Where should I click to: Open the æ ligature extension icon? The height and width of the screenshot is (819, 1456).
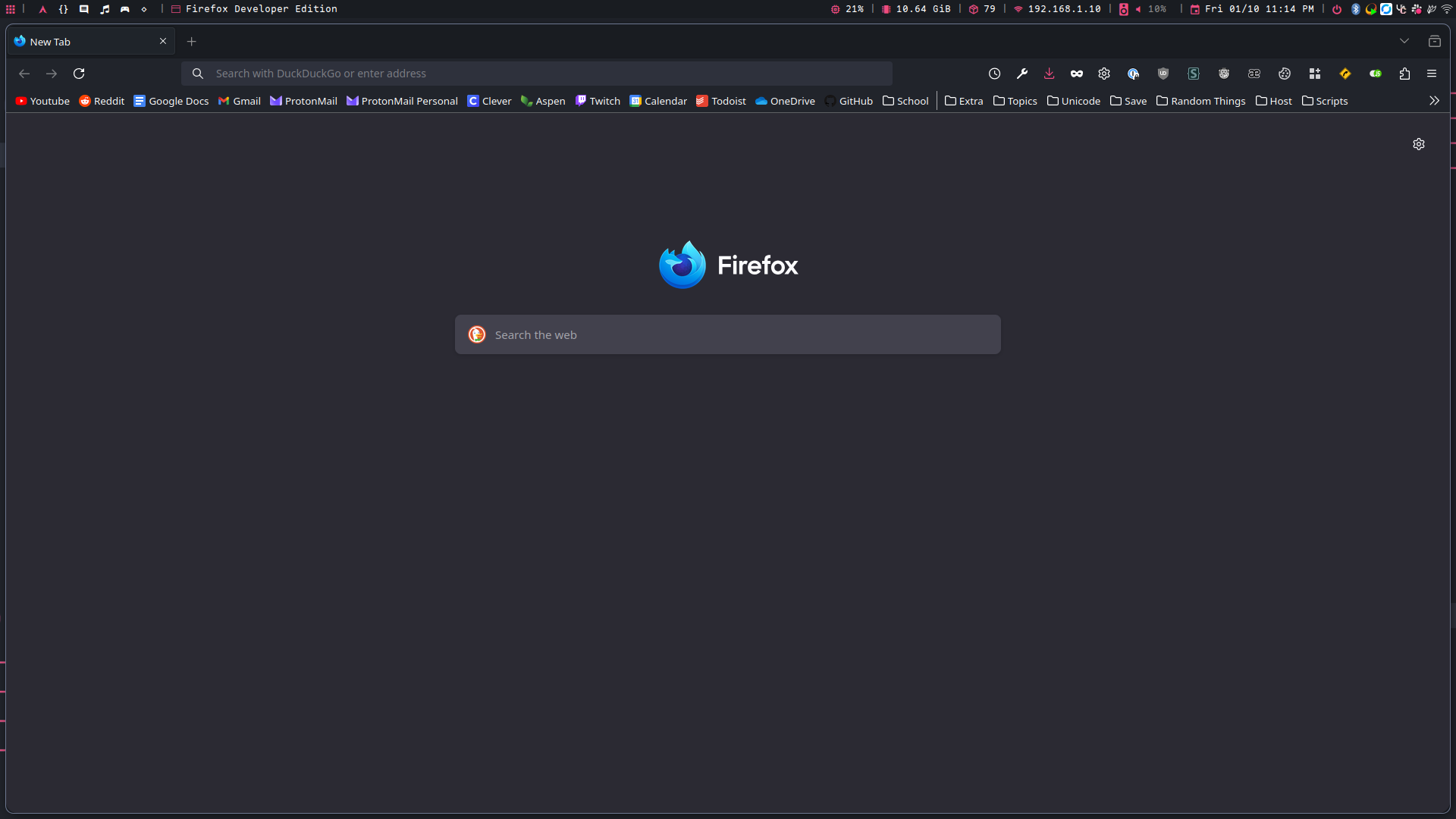(x=1254, y=74)
